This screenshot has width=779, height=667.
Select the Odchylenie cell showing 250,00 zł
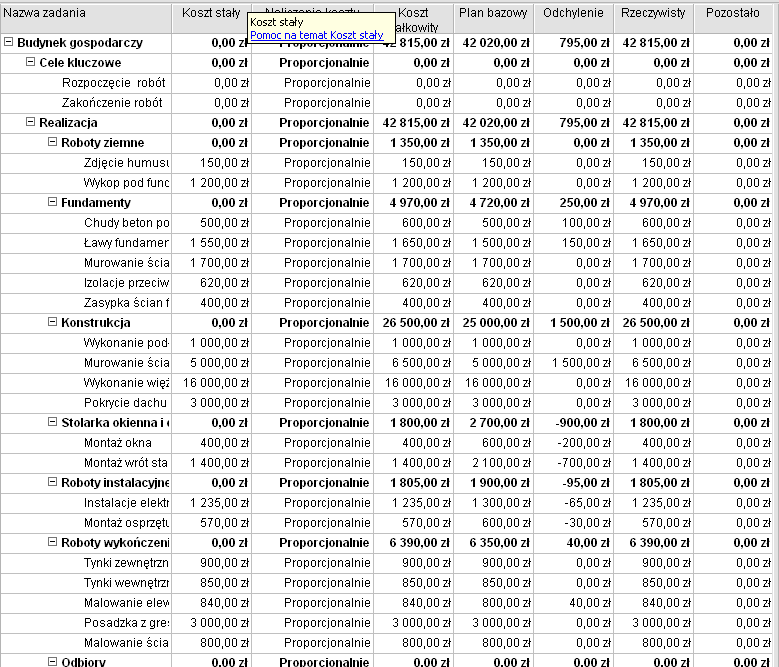[573, 203]
